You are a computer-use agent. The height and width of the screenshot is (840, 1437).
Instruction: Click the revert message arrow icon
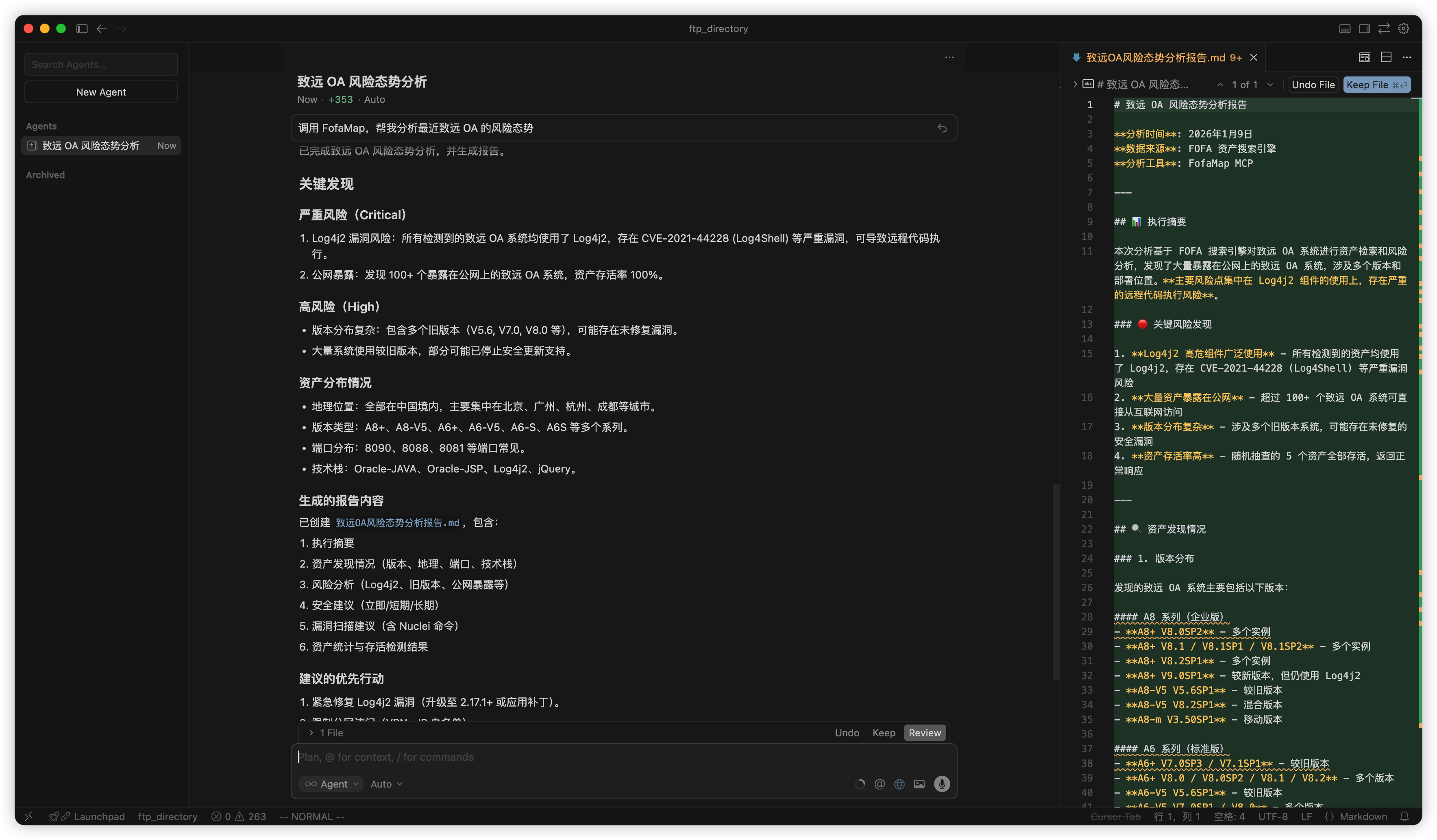pos(941,128)
